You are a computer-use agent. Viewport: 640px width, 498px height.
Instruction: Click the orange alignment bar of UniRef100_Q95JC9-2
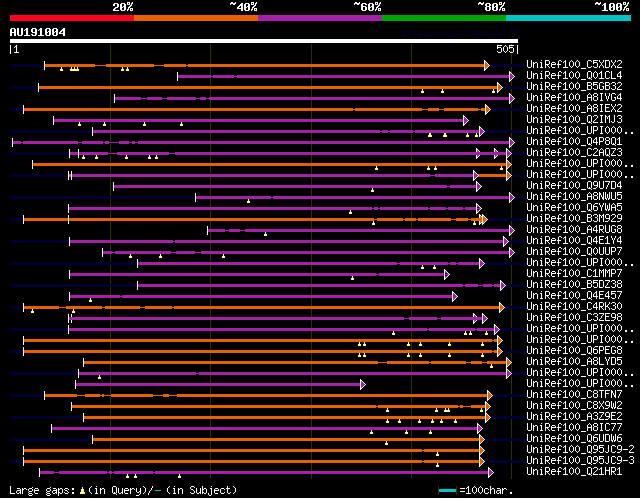click(252, 451)
